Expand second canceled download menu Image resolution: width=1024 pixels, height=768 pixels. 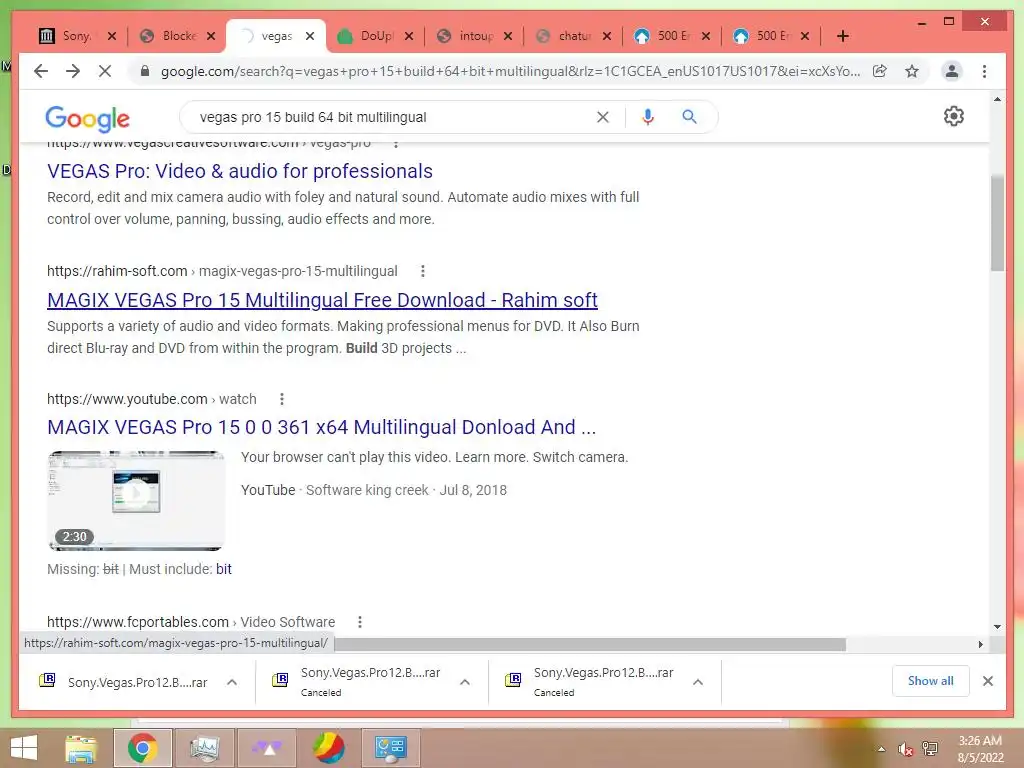click(x=465, y=682)
